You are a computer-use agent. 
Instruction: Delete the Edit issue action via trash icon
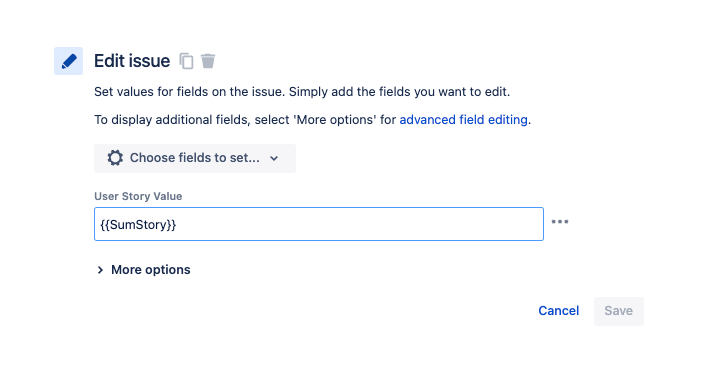pyautogui.click(x=208, y=61)
